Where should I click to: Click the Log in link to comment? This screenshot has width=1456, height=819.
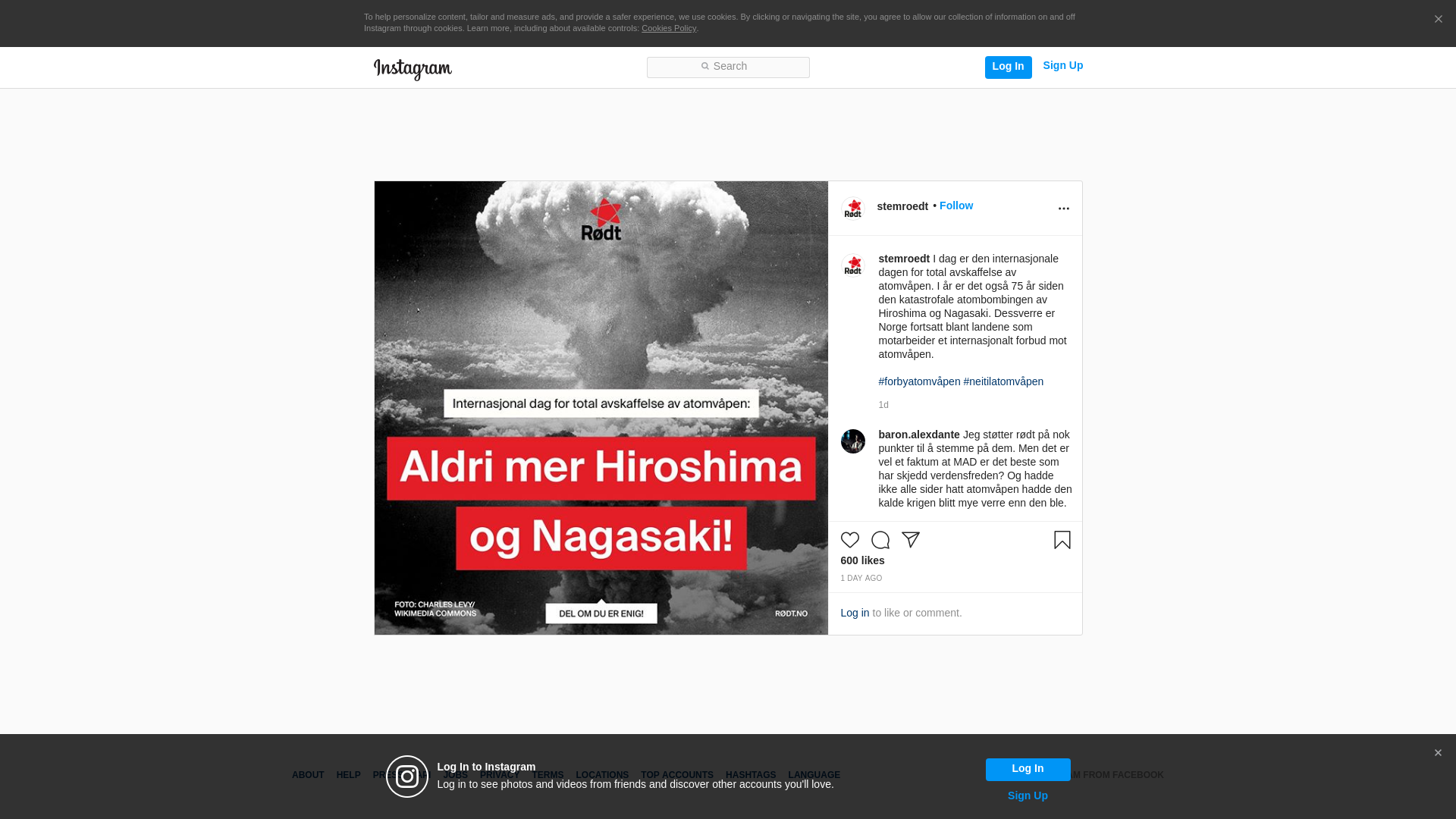(x=855, y=613)
